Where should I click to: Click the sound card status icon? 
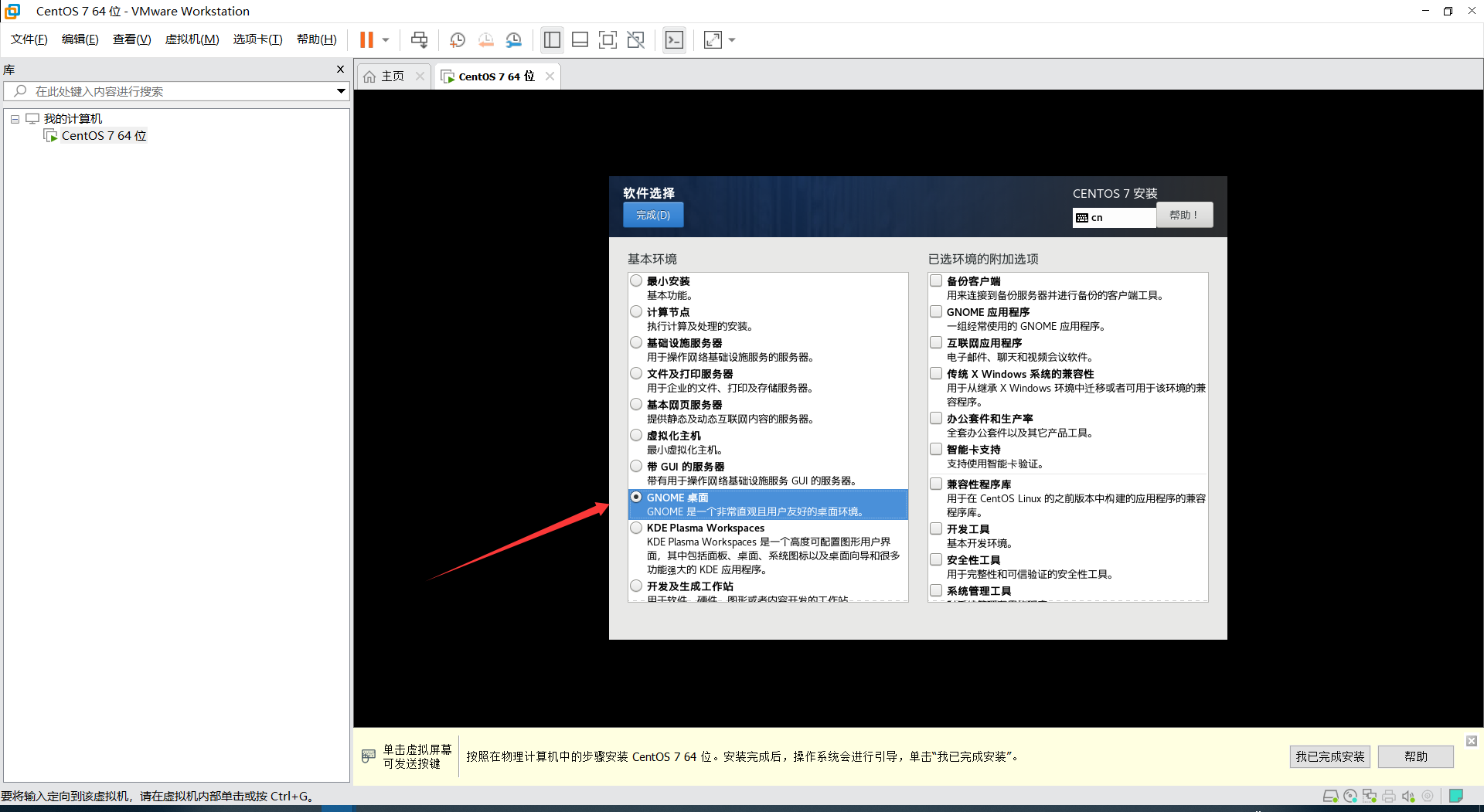click(1408, 796)
